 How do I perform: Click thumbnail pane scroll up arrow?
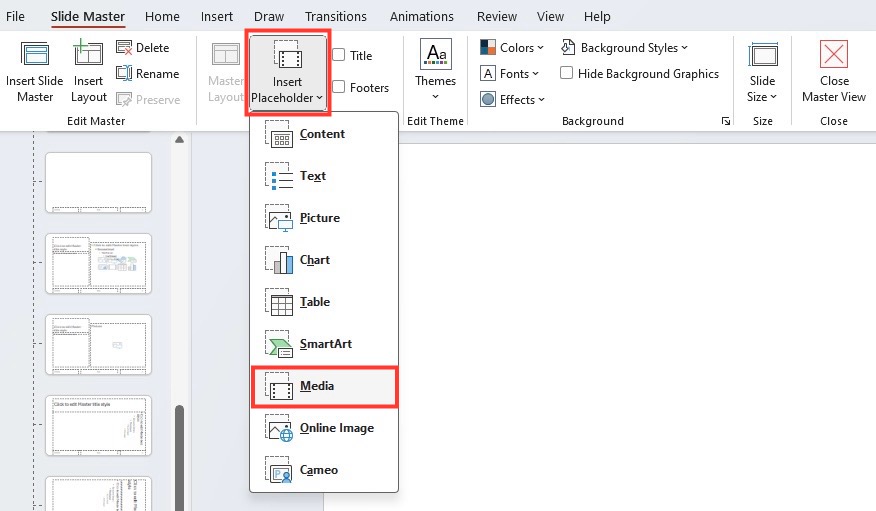pyautogui.click(x=179, y=140)
